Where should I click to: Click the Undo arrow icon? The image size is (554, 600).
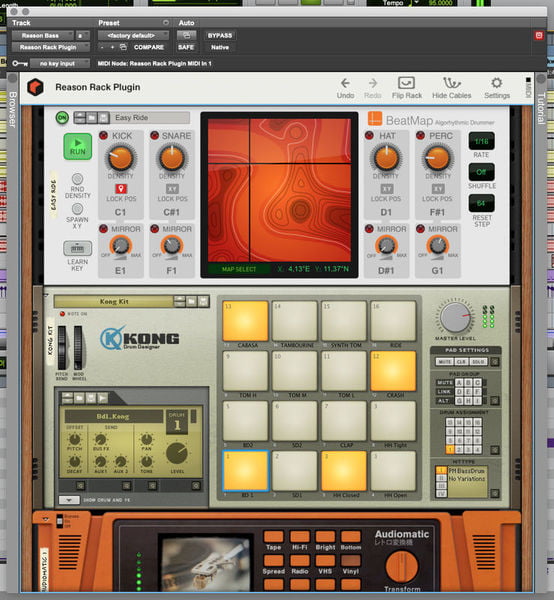[x=345, y=83]
